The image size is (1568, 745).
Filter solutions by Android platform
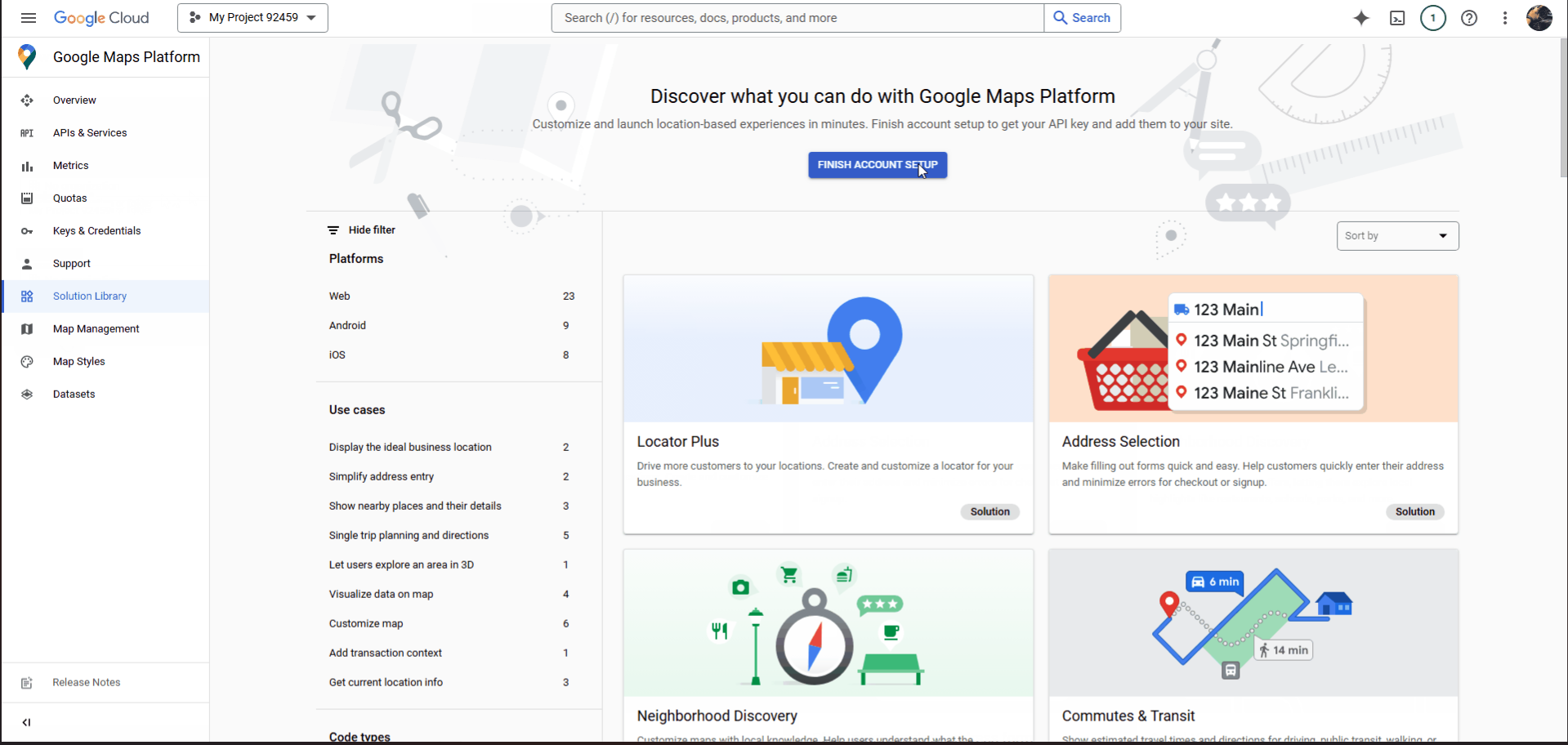(347, 326)
